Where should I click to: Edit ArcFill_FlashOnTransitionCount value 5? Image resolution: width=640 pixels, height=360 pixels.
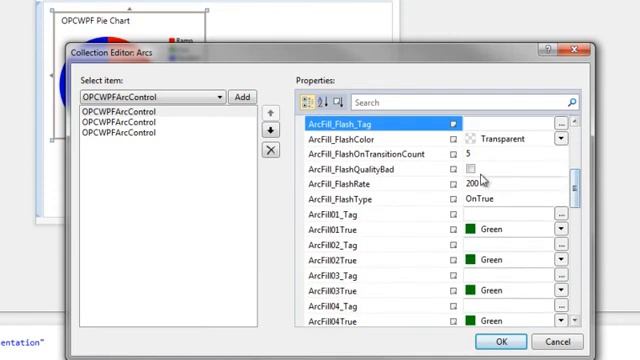[516, 153]
